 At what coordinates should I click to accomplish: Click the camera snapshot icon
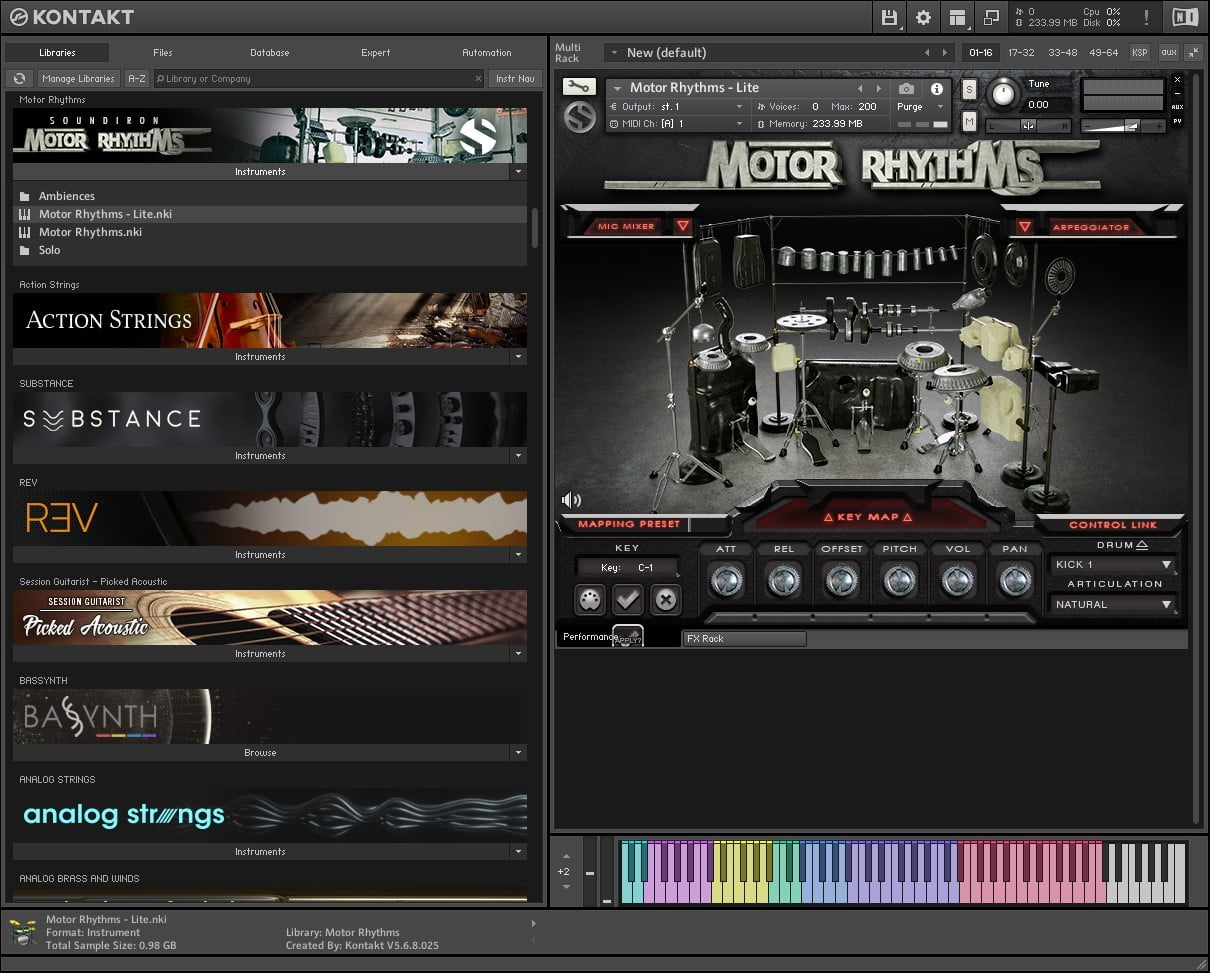[x=906, y=89]
